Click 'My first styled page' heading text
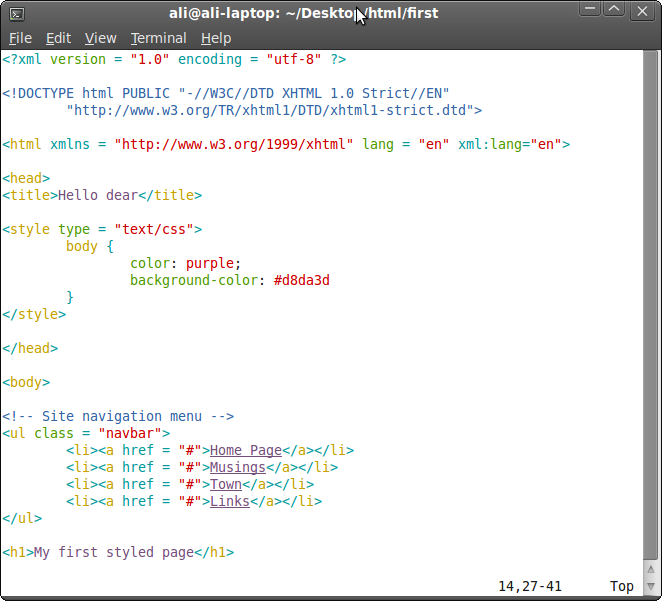 point(114,552)
